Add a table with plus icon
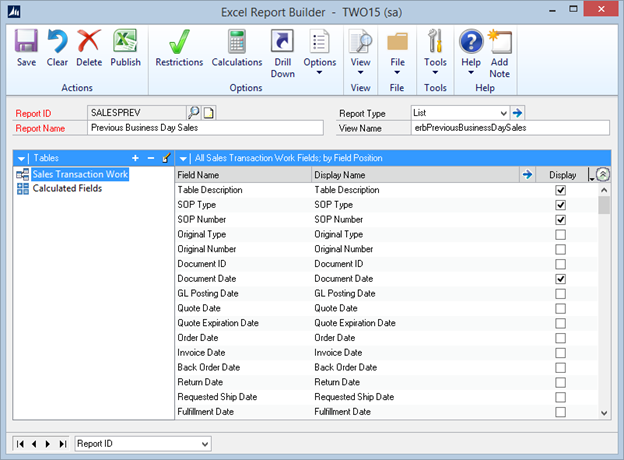This screenshot has height=460, width=624. (135, 158)
